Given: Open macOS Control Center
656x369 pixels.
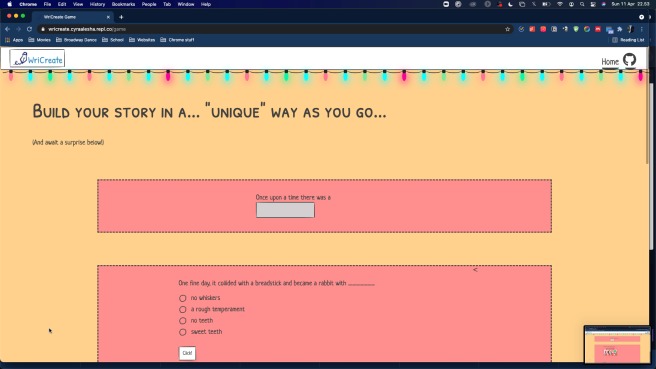Looking at the screenshot, I should (593, 4).
